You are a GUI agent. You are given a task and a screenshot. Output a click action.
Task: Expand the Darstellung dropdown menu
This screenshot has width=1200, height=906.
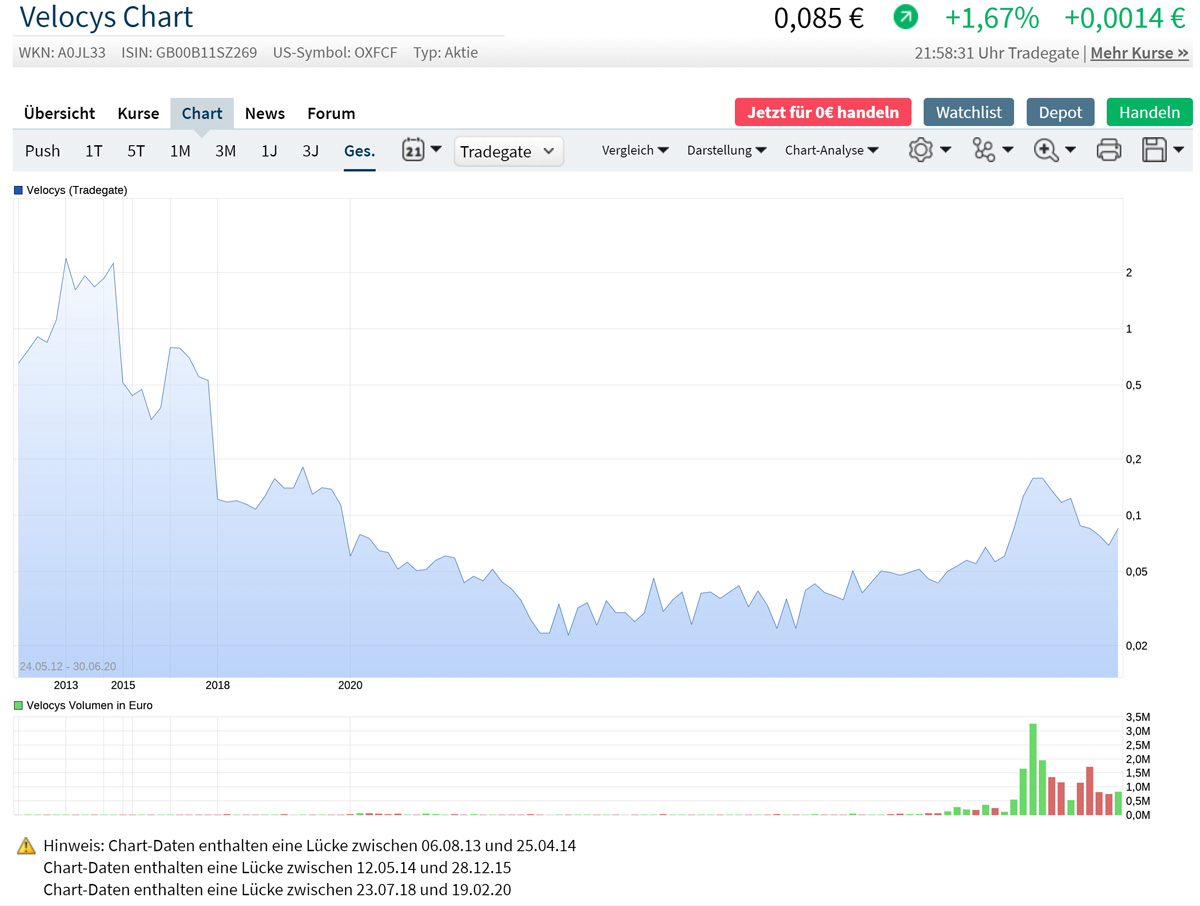pos(727,150)
